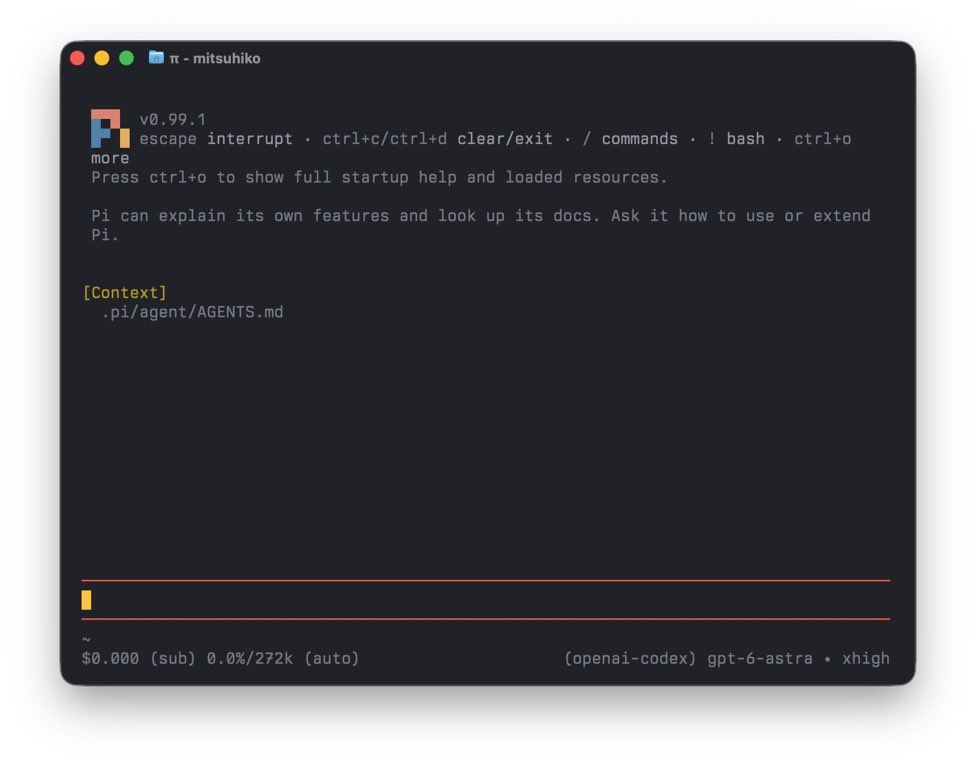Click the [Context] section header
976x765 pixels.
point(125,293)
